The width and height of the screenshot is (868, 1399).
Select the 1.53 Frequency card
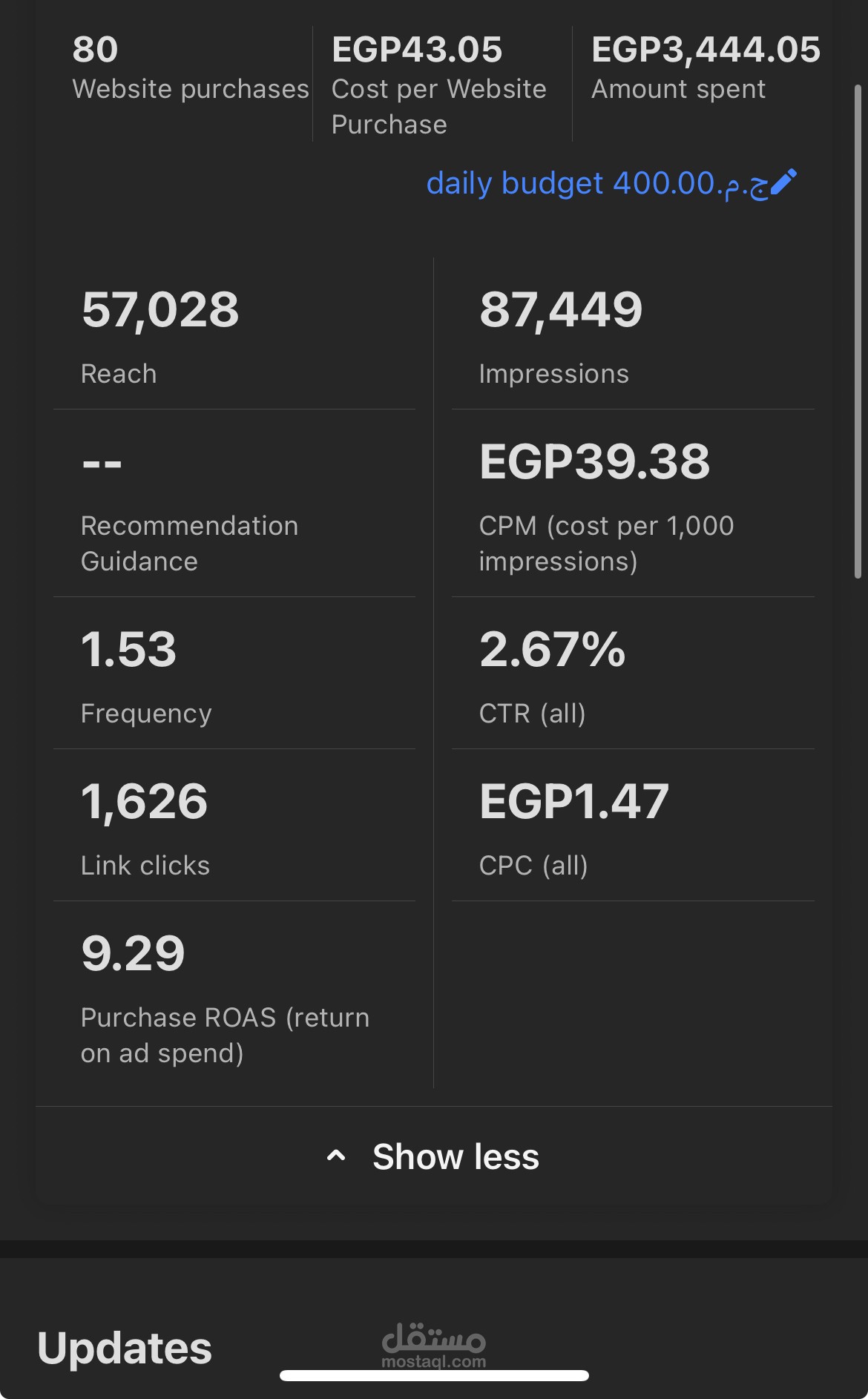[234, 674]
